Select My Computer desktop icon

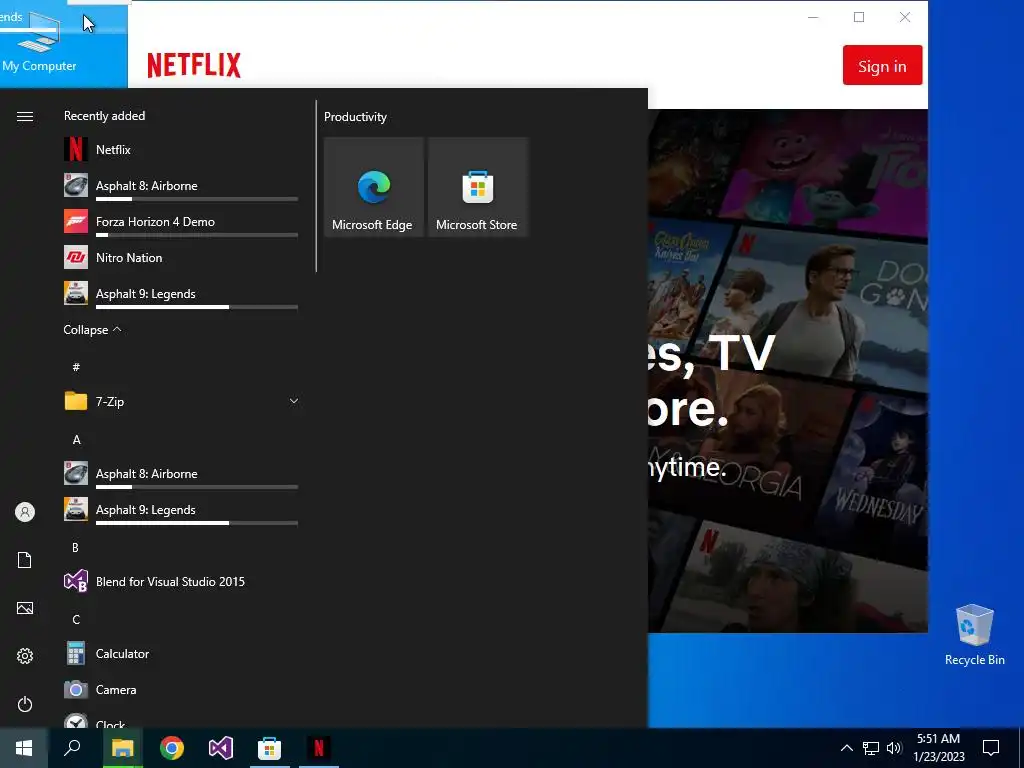point(39,40)
